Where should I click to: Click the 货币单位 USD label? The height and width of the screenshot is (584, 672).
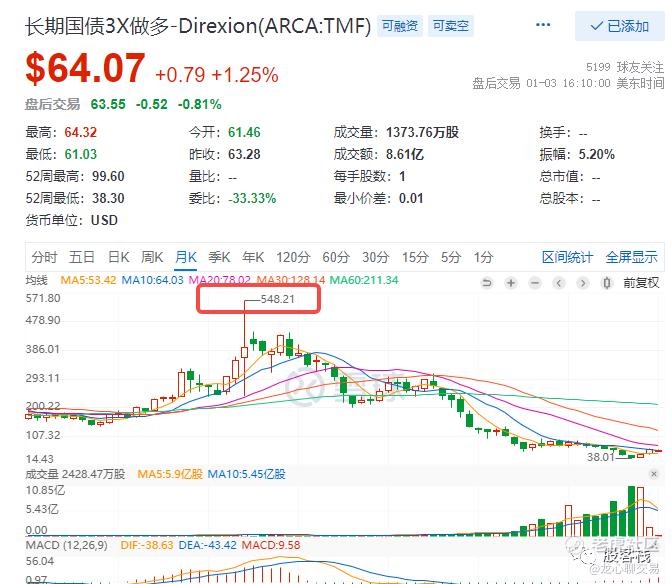coord(72,220)
